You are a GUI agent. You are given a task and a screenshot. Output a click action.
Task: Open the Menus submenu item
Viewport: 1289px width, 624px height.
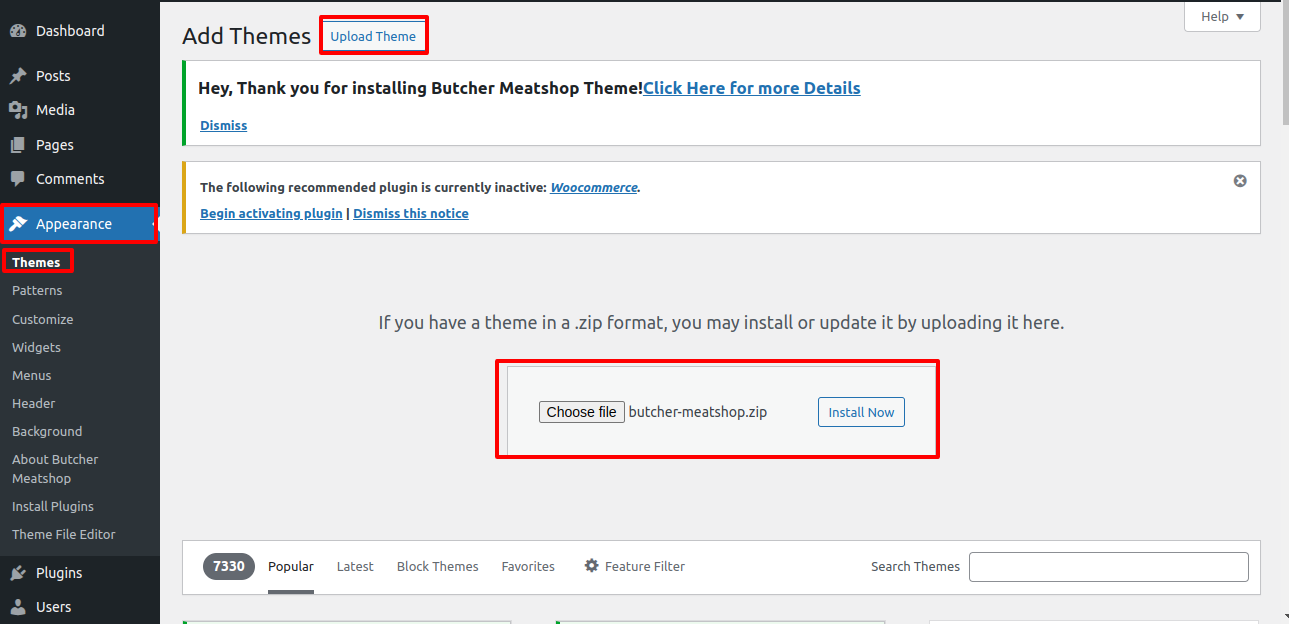[32, 375]
